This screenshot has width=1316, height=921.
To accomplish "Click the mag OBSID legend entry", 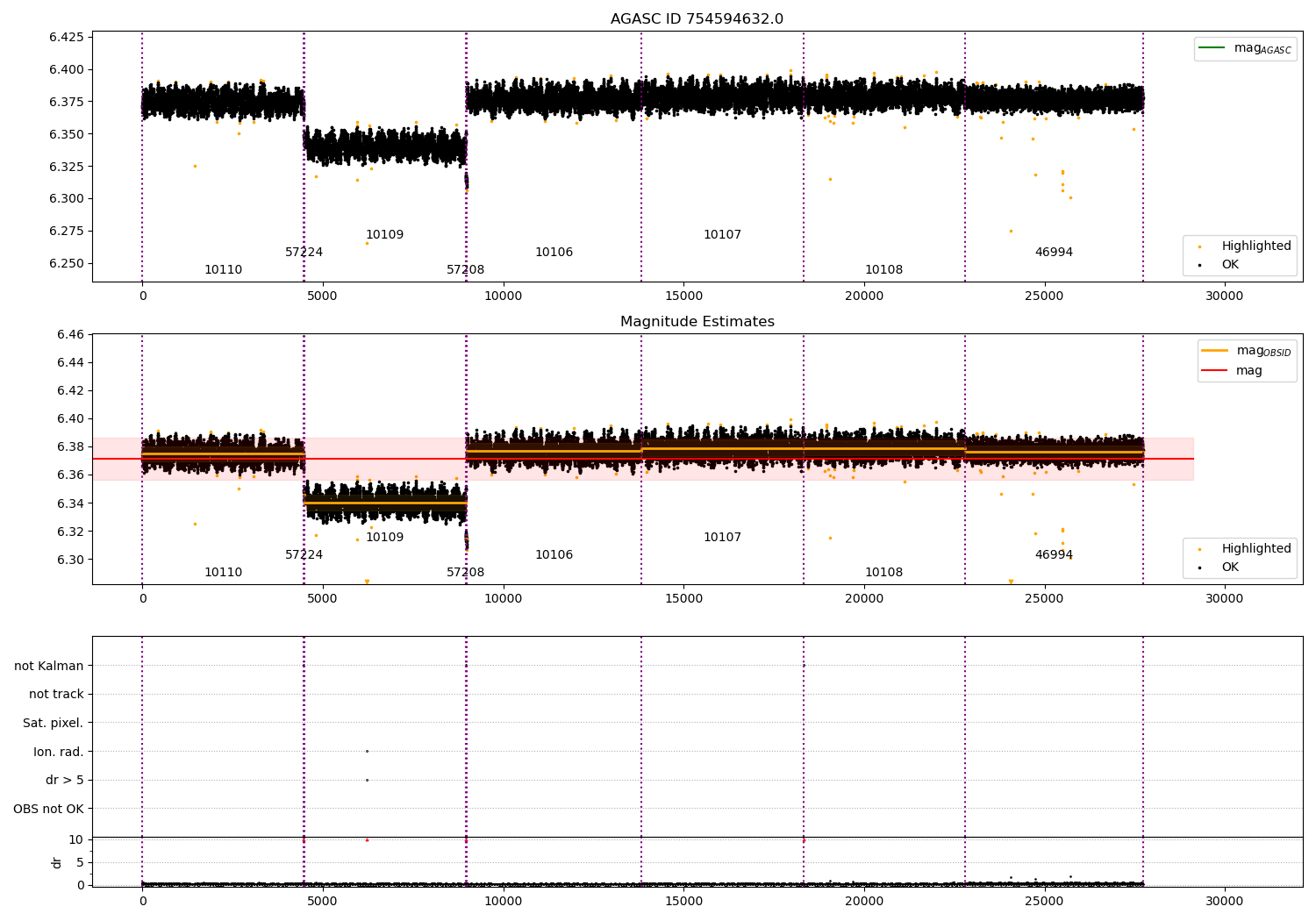I will tap(1263, 351).
